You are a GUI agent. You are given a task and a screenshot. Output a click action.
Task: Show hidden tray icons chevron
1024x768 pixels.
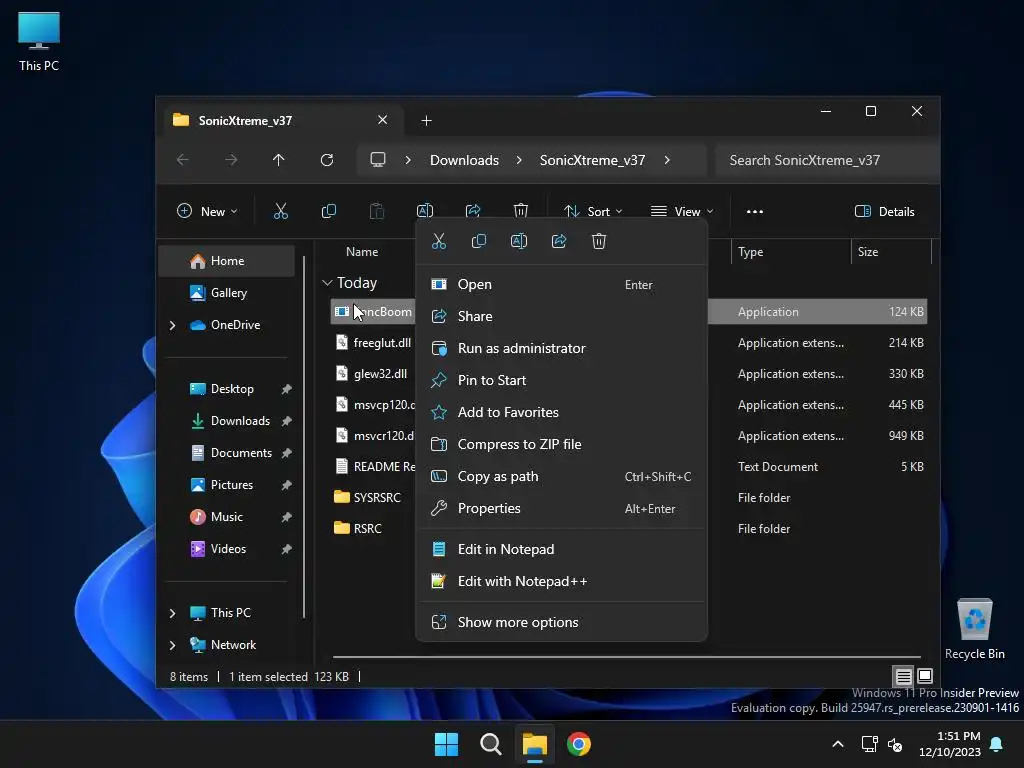coord(838,744)
